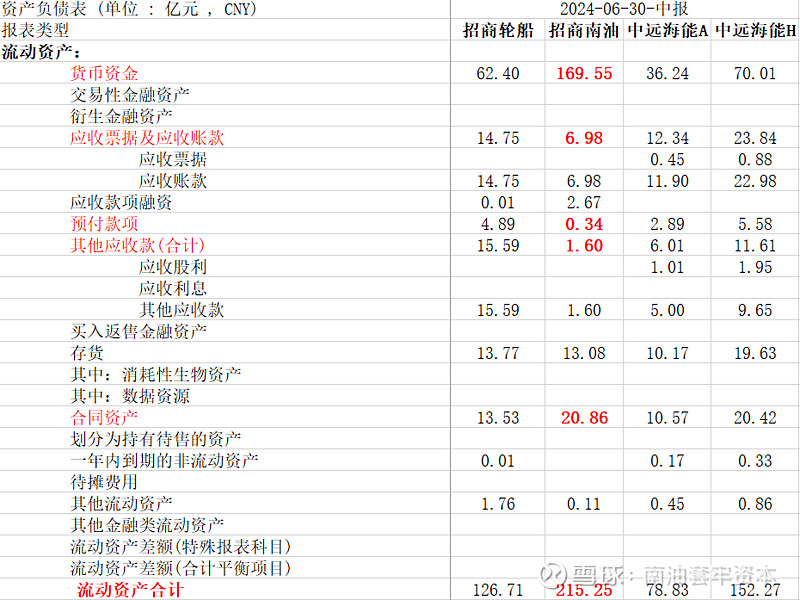The height and width of the screenshot is (600, 800).
Task: Click the red 20.86 value
Action: (x=584, y=418)
